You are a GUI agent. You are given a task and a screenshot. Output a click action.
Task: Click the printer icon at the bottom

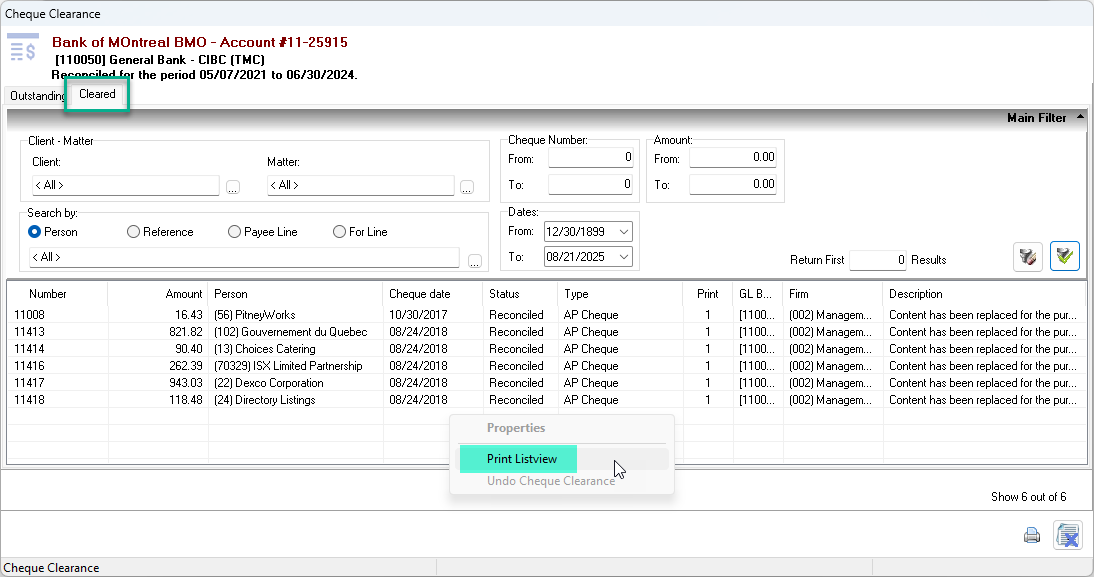pos(1032,535)
